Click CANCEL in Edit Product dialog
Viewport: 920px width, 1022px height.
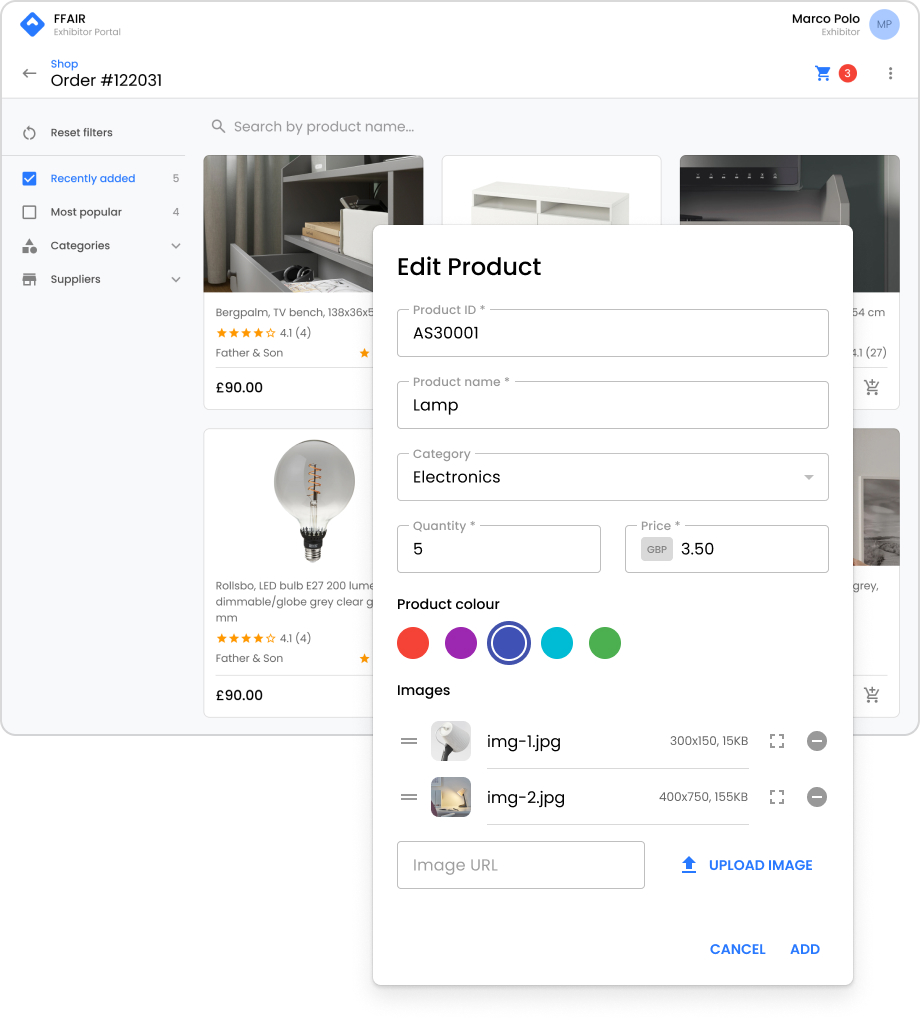click(738, 950)
